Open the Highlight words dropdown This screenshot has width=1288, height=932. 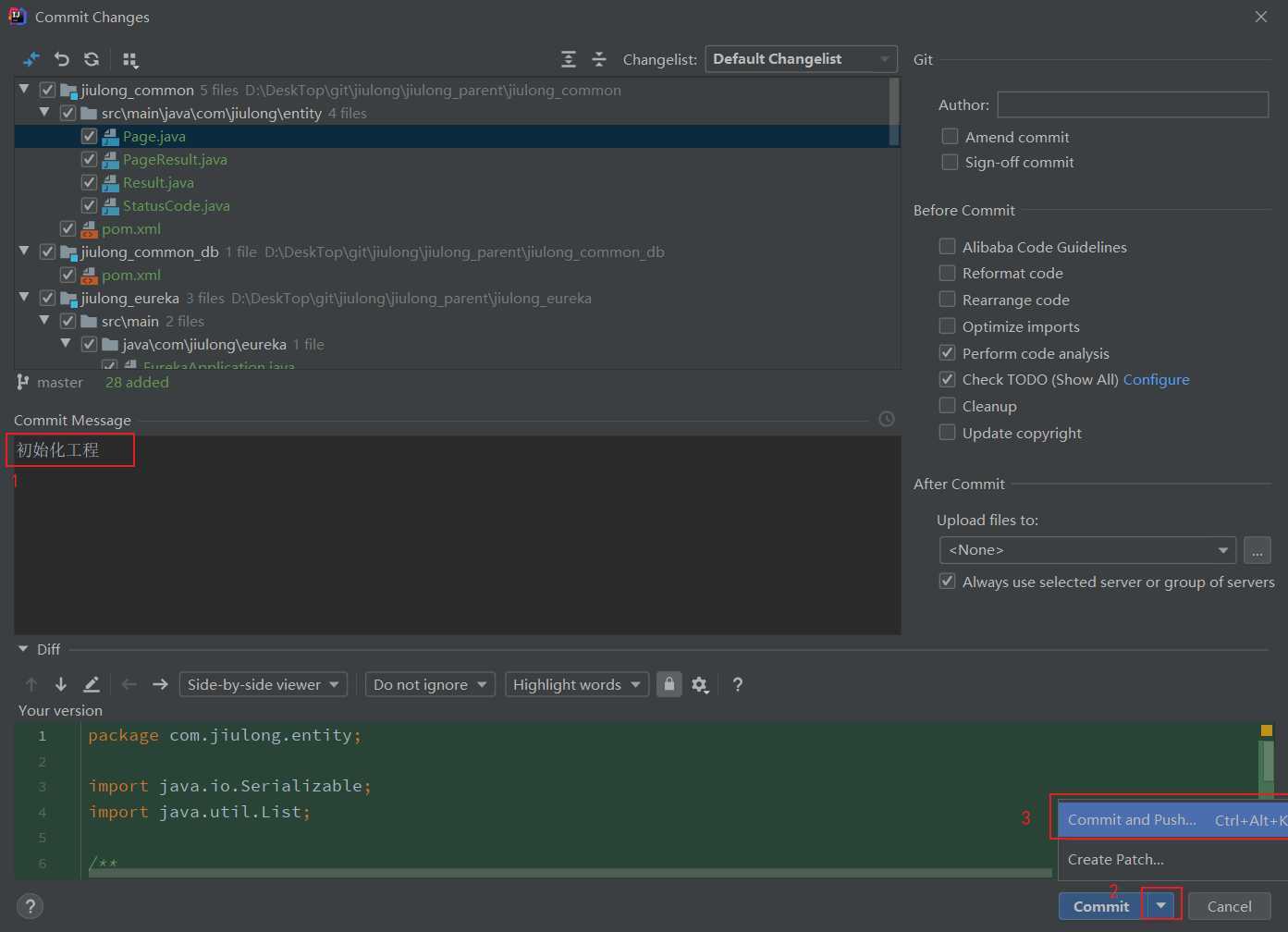pos(577,684)
